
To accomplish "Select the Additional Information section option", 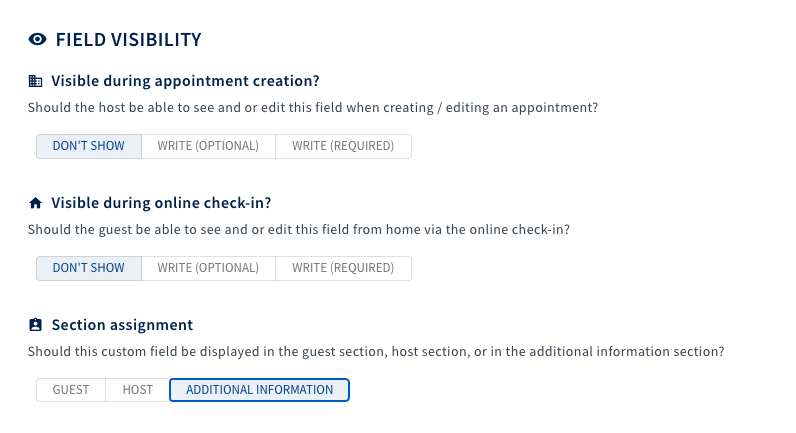I will [x=259, y=390].
